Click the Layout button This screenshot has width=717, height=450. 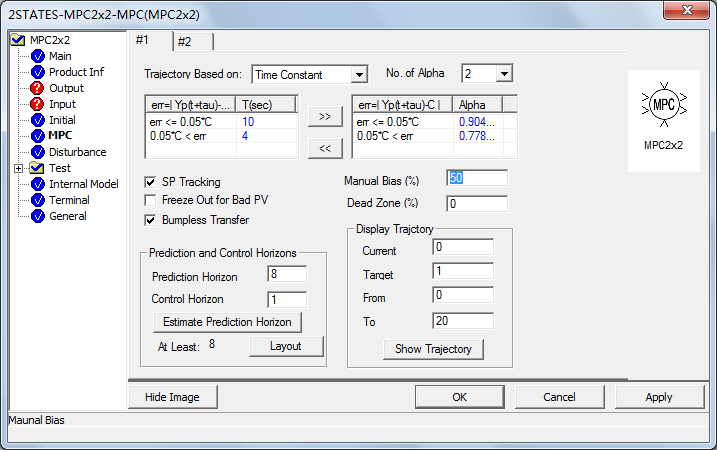[x=286, y=346]
